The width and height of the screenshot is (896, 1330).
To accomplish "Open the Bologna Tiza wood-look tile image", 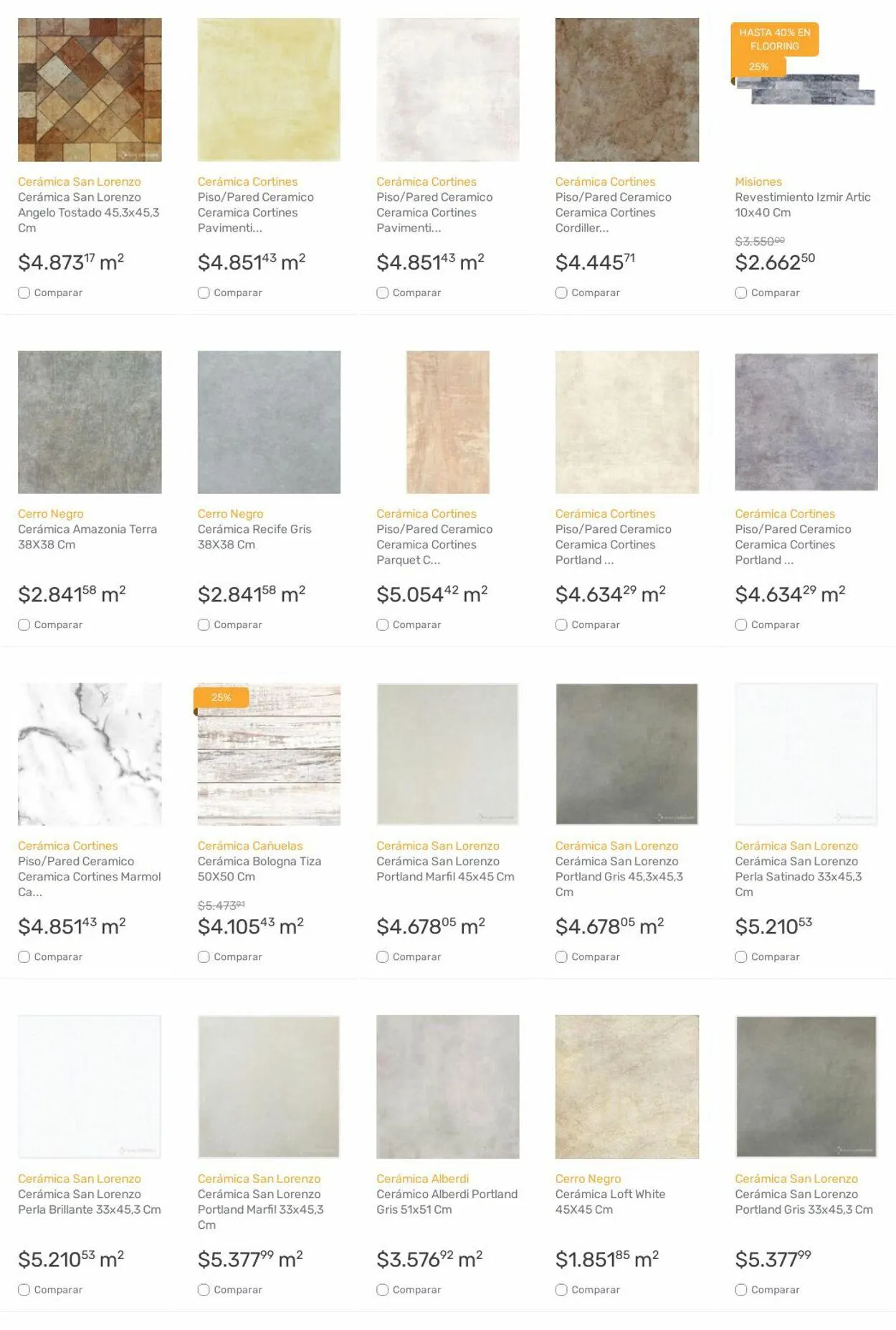I will click(x=269, y=754).
